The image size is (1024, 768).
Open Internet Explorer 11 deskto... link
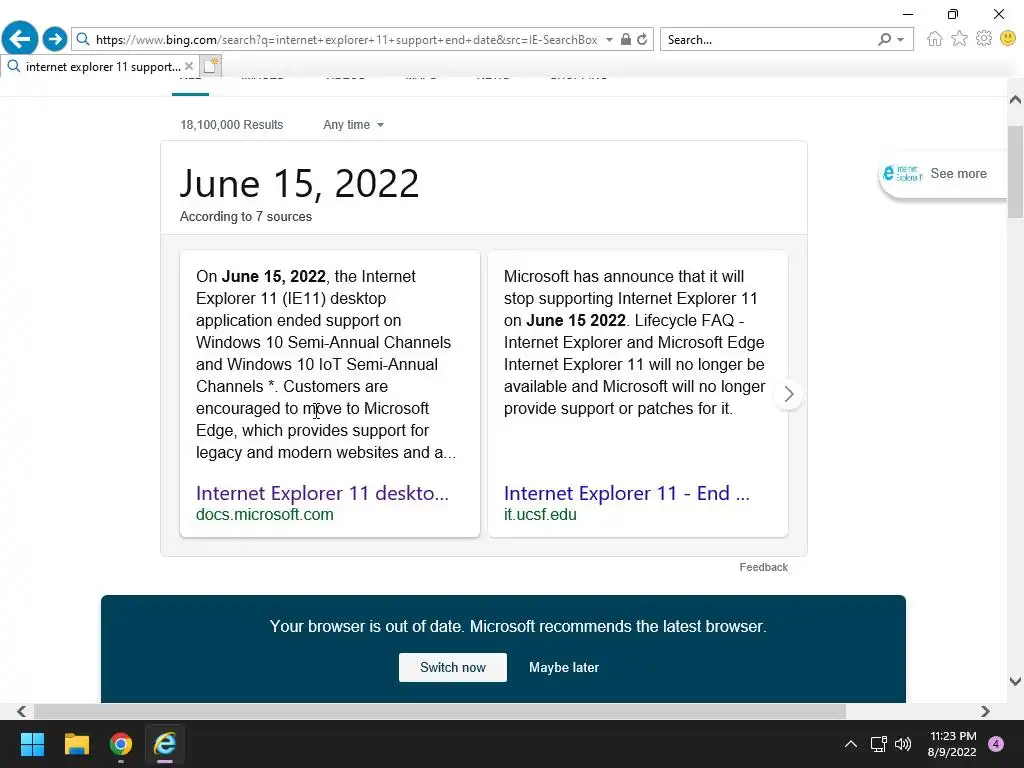tap(322, 493)
